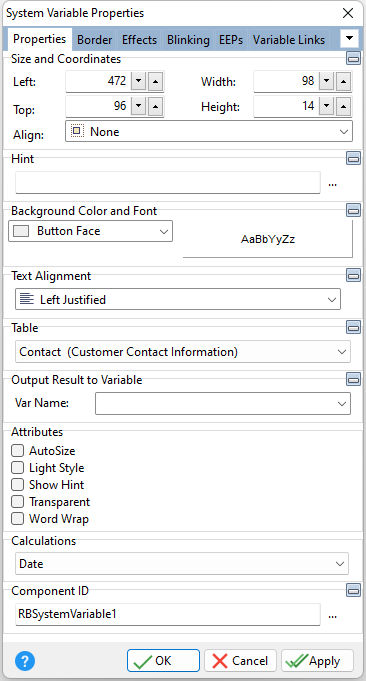Screen dimensions: 366x681
Task: Click into the Height value field
Action: (x=286, y=106)
